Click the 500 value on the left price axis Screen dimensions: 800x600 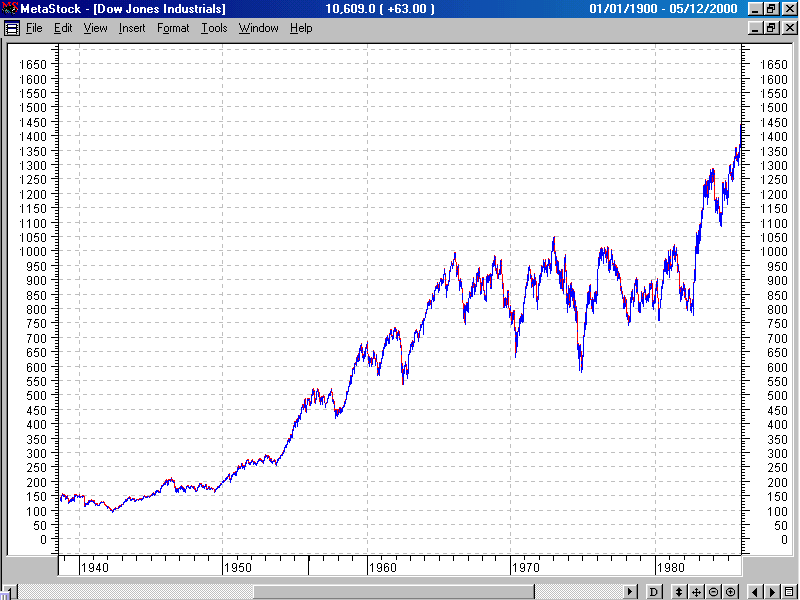(x=36, y=395)
